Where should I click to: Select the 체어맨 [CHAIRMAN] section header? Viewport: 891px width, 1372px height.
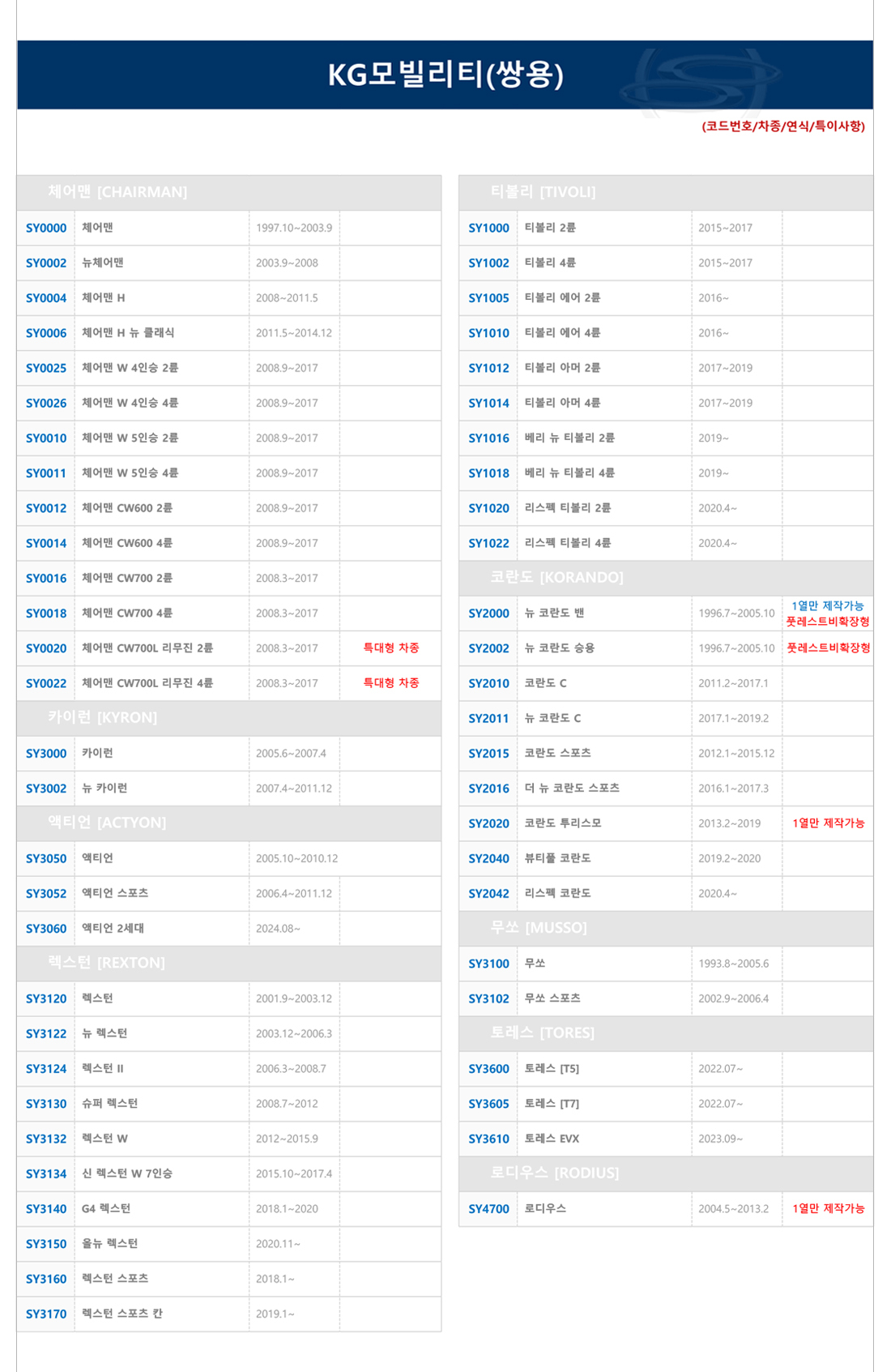pyautogui.click(x=117, y=192)
